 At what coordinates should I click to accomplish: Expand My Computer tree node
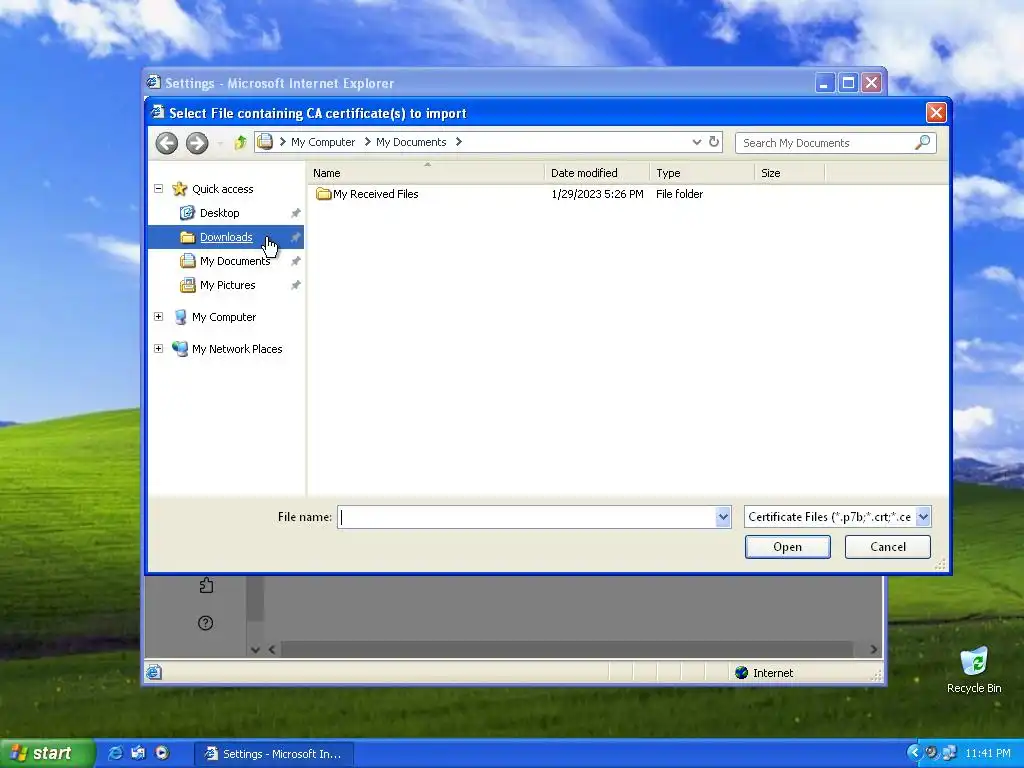point(158,316)
